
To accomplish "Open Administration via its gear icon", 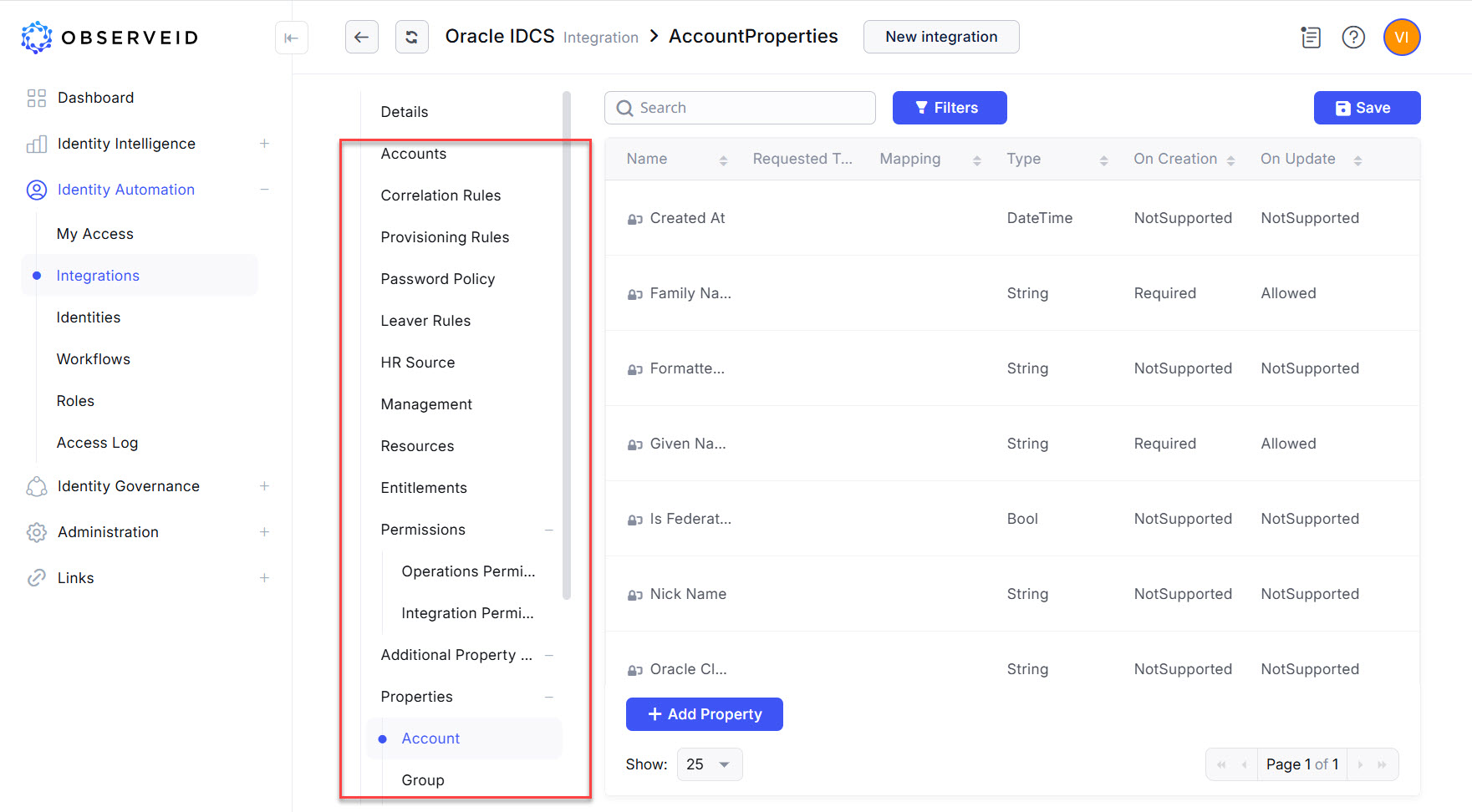I will pyautogui.click(x=36, y=532).
